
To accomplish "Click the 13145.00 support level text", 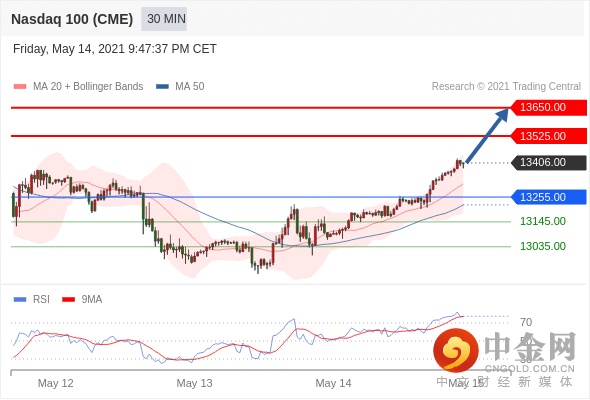I will 543,221.
